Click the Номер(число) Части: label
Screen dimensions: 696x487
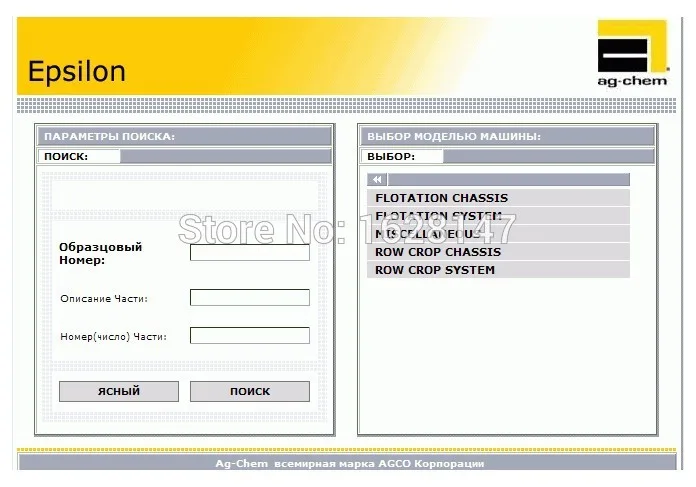pyautogui.click(x=114, y=337)
